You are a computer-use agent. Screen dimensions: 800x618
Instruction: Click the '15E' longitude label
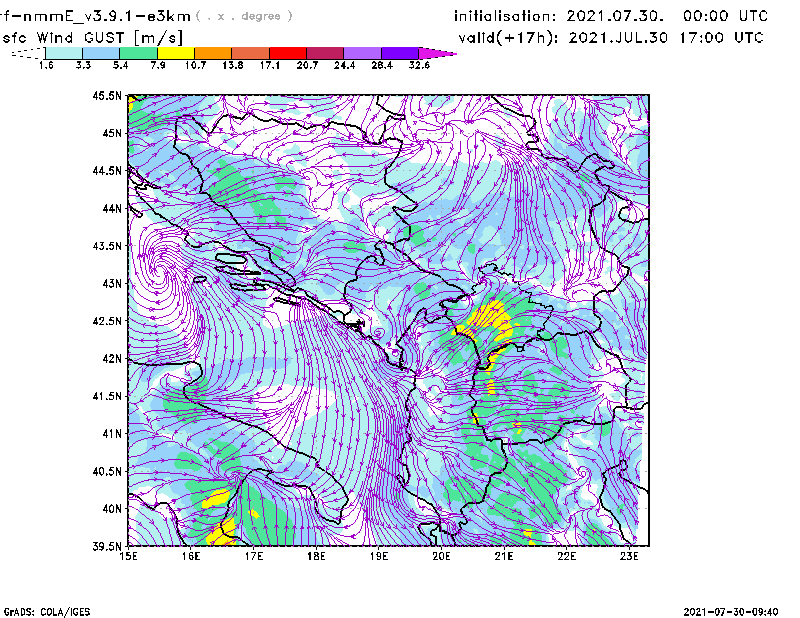click(128, 556)
